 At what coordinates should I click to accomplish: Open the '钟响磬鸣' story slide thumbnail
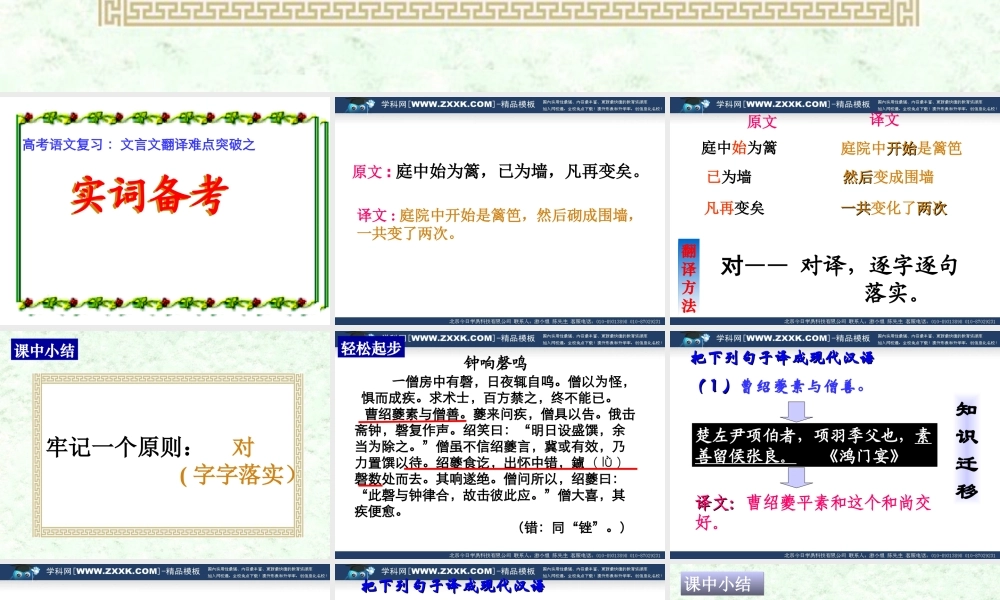point(499,444)
